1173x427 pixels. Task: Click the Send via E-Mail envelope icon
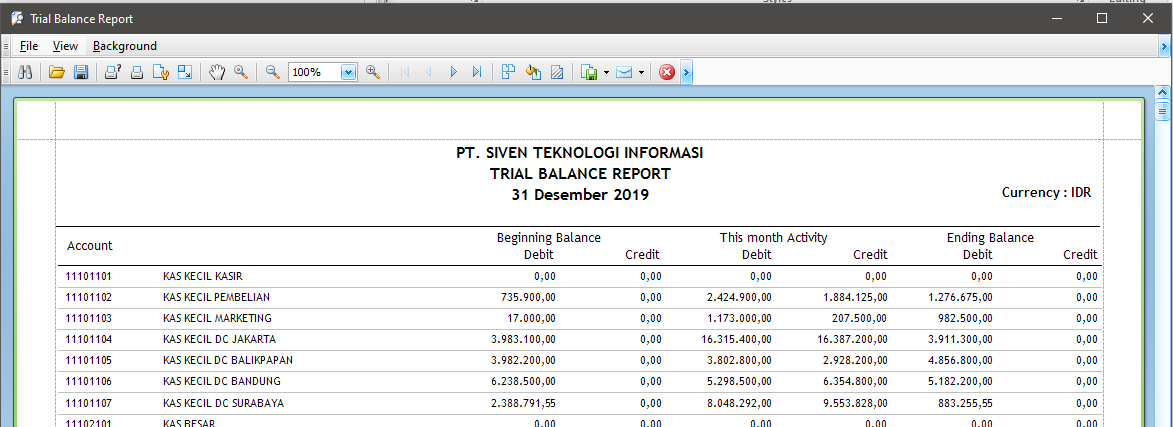click(625, 72)
